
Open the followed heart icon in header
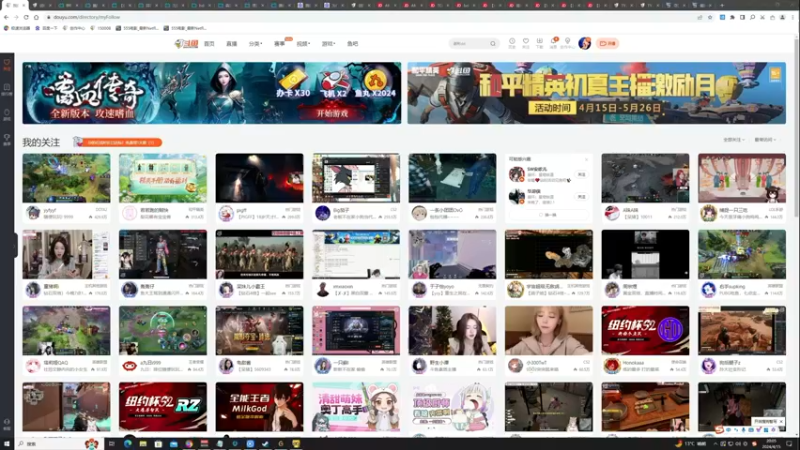coord(526,43)
